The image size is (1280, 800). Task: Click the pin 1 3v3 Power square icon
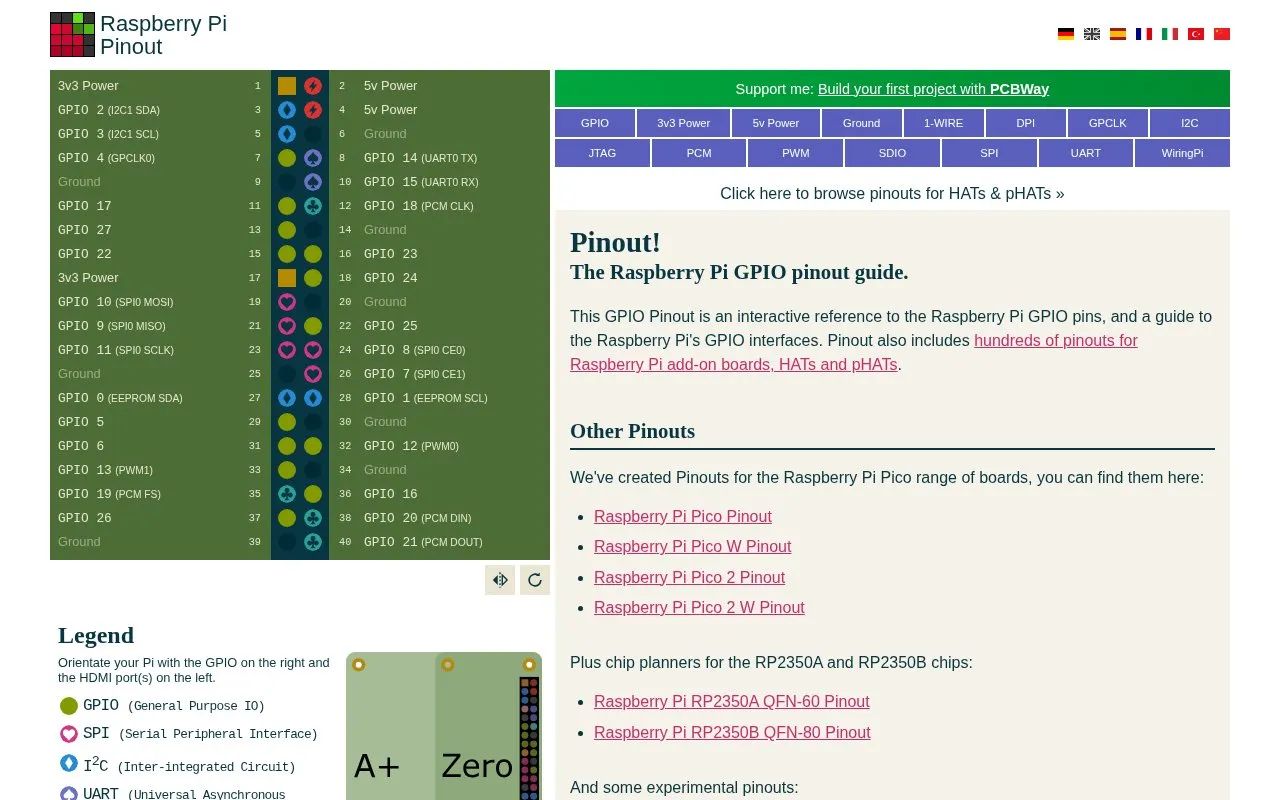pos(287,86)
